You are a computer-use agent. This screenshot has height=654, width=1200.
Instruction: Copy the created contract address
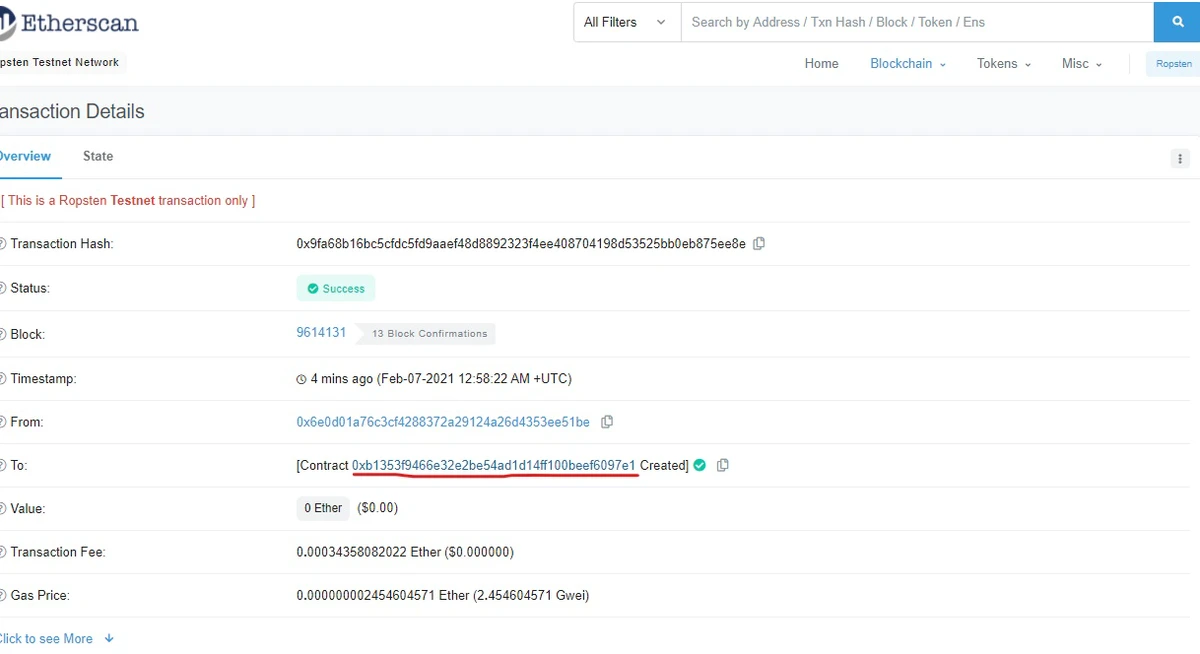click(x=723, y=466)
